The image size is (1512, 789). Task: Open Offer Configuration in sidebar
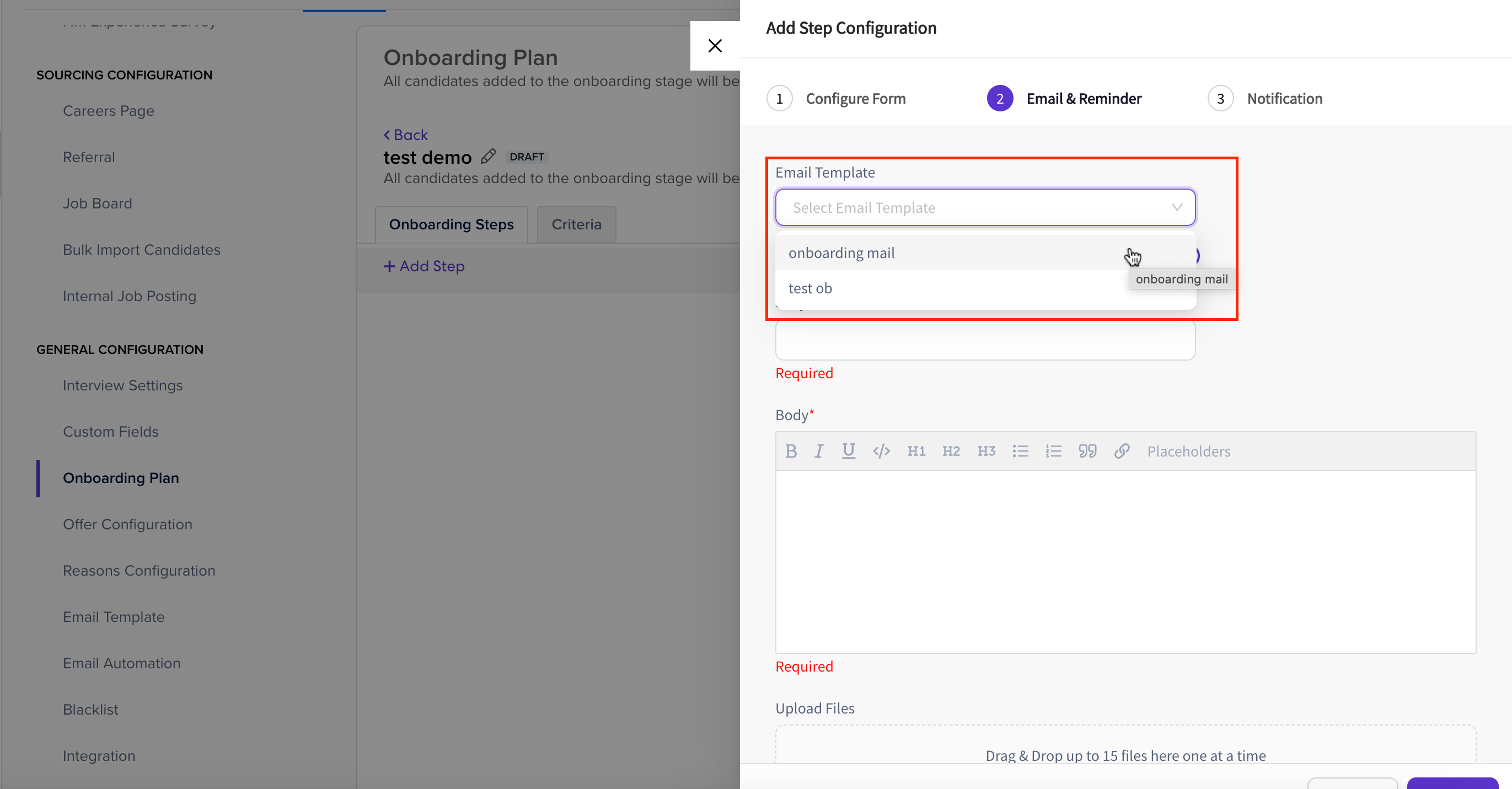(127, 524)
